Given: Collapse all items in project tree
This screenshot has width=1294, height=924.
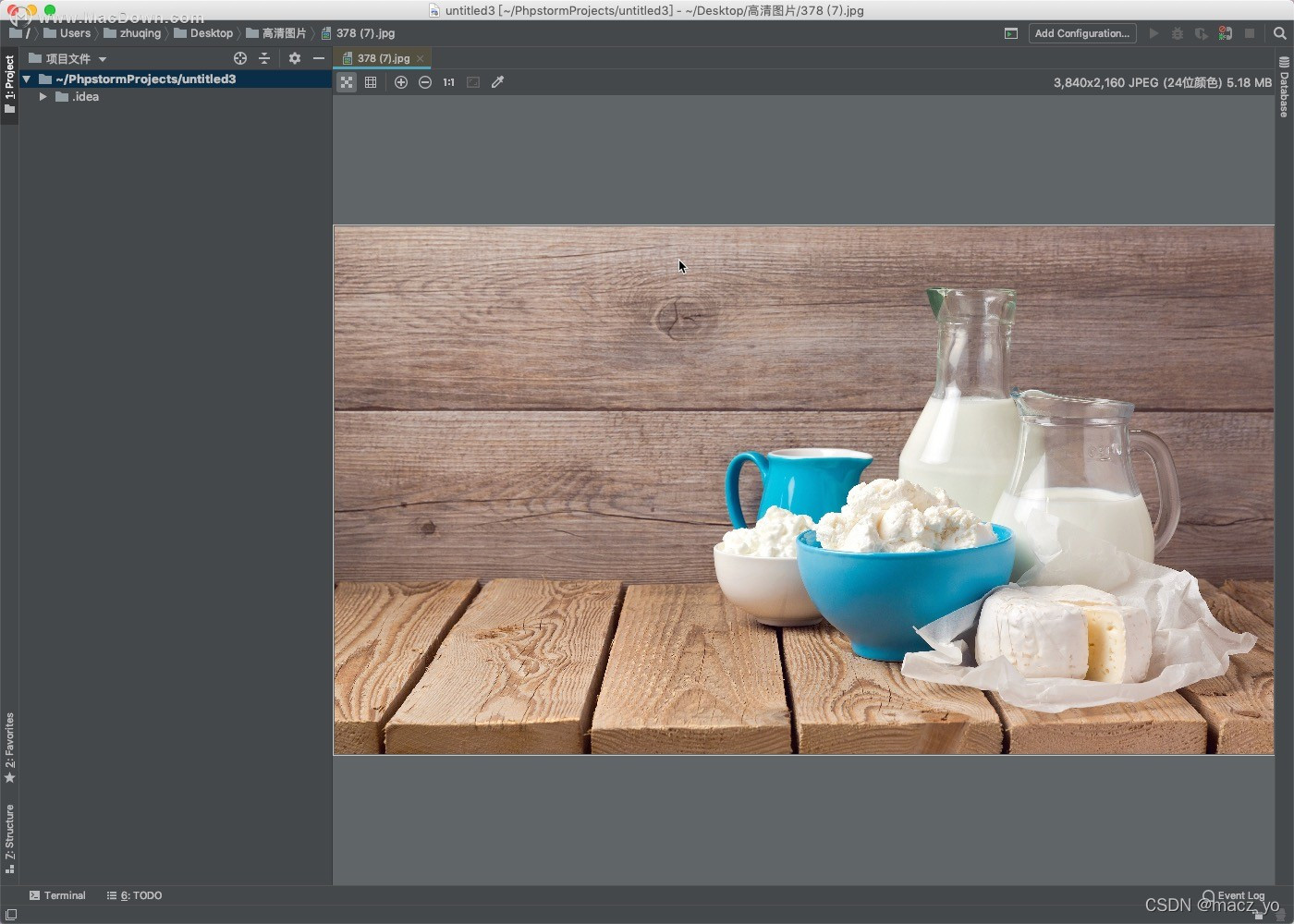Looking at the screenshot, I should (x=264, y=58).
